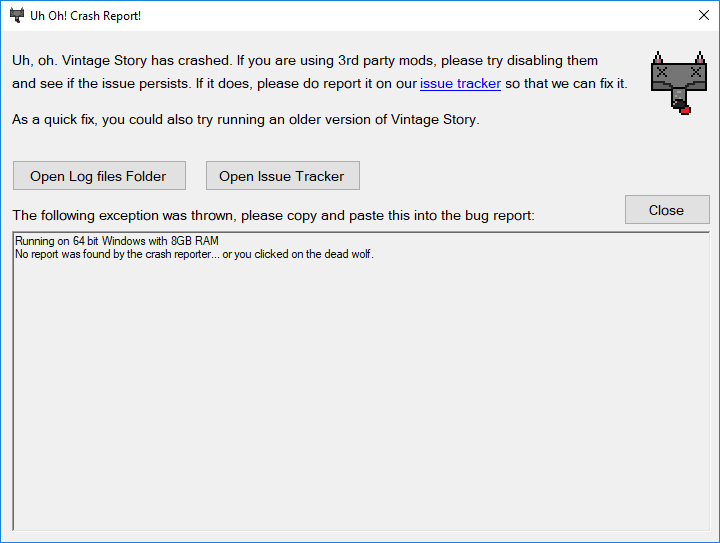Image resolution: width=720 pixels, height=543 pixels.
Task: Click 'Uh Oh! Crash Report!' window title
Action: point(85,16)
